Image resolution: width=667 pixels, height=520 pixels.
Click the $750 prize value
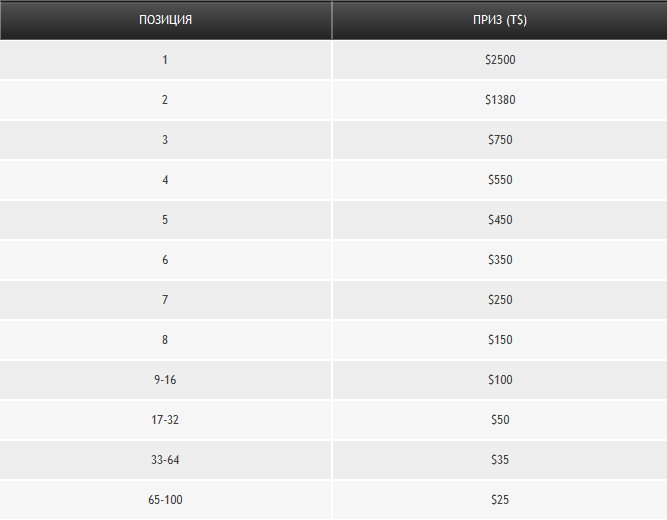tap(500, 140)
